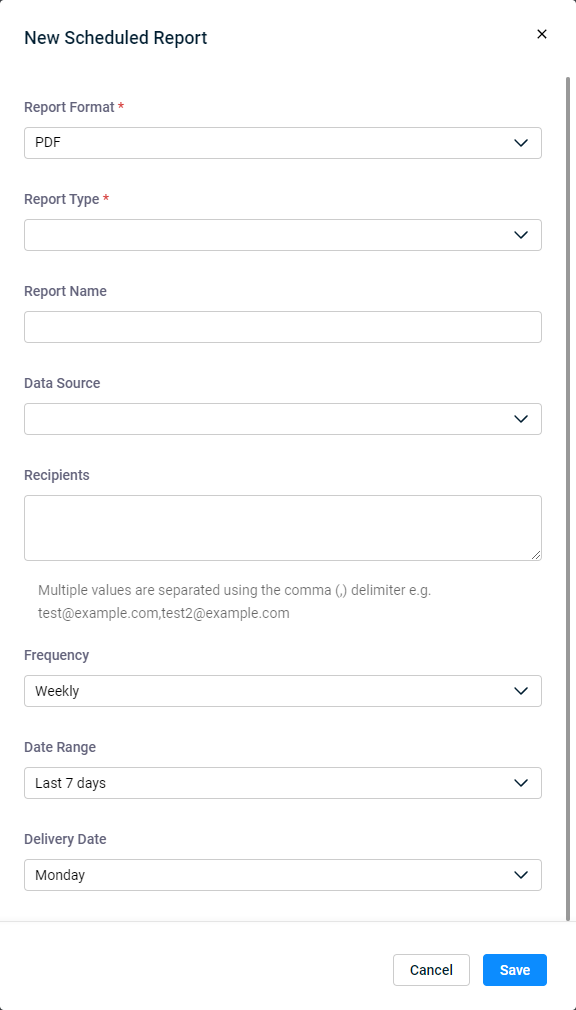Click inside the Recipients text area
The image size is (576, 1010).
[x=283, y=528]
